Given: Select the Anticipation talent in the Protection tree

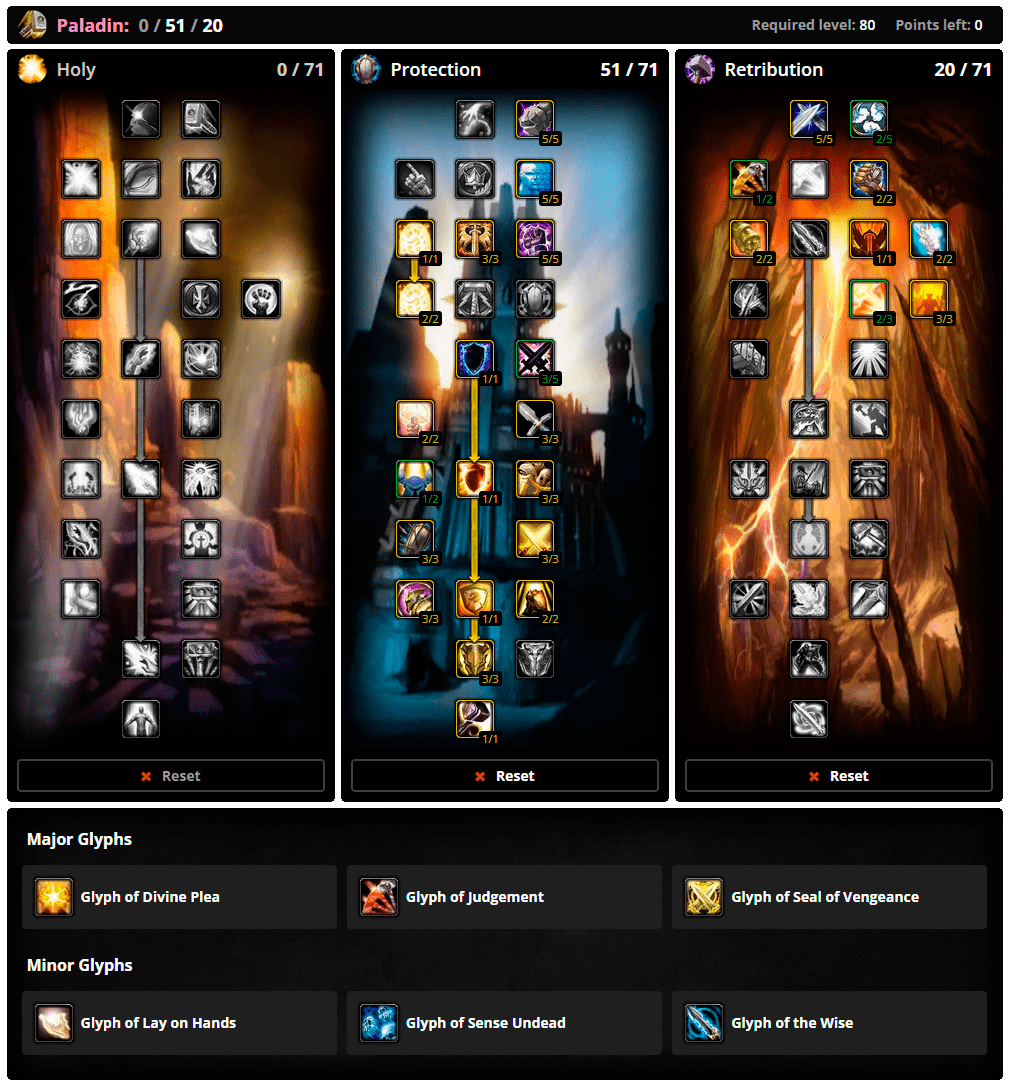Looking at the screenshot, I should point(535,179).
